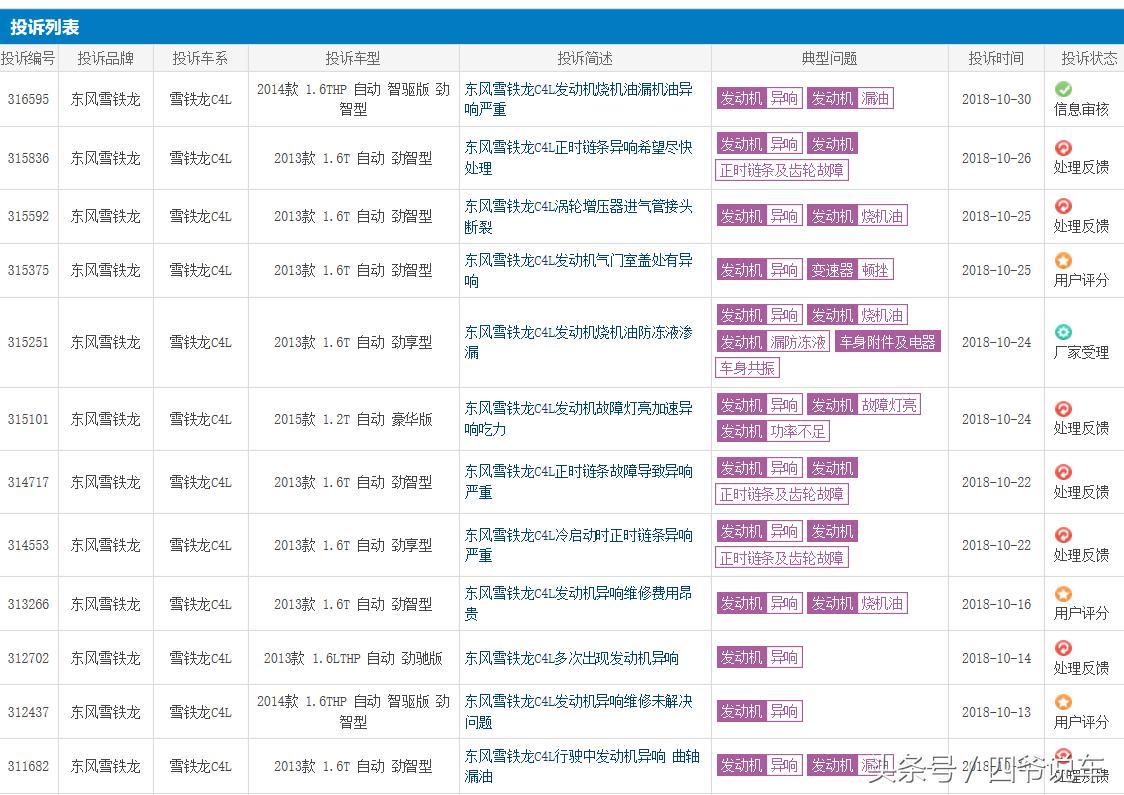The image size is (1124, 795).
Task: Open the 涡轮增压器进气管接头断裂 complaint link
Action: click(578, 216)
